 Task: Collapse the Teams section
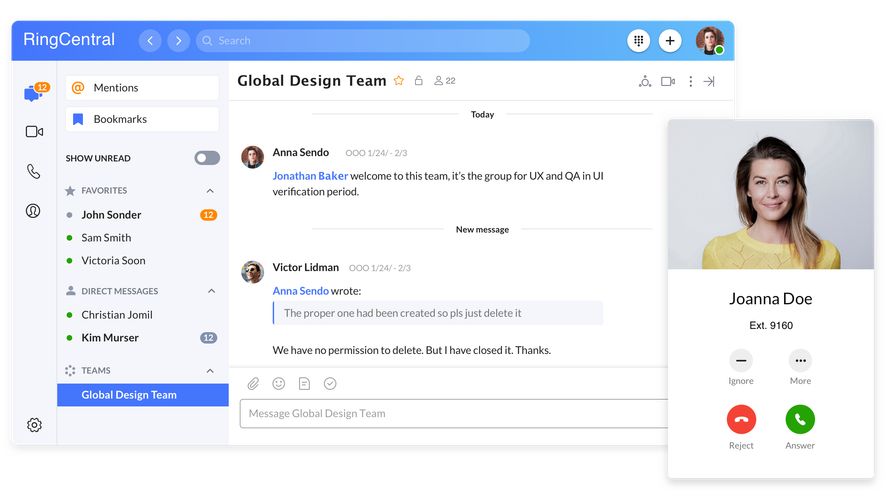210,371
